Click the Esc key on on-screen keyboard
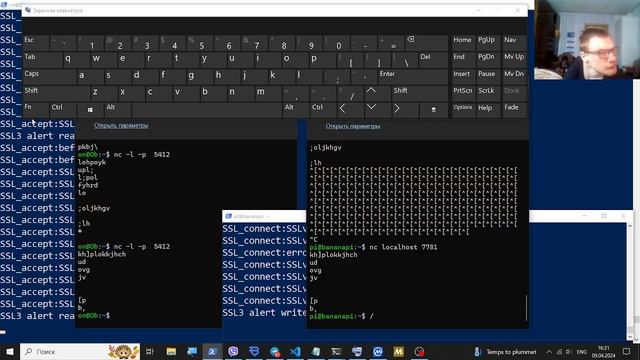This screenshot has height=360, width=640. [36, 42]
